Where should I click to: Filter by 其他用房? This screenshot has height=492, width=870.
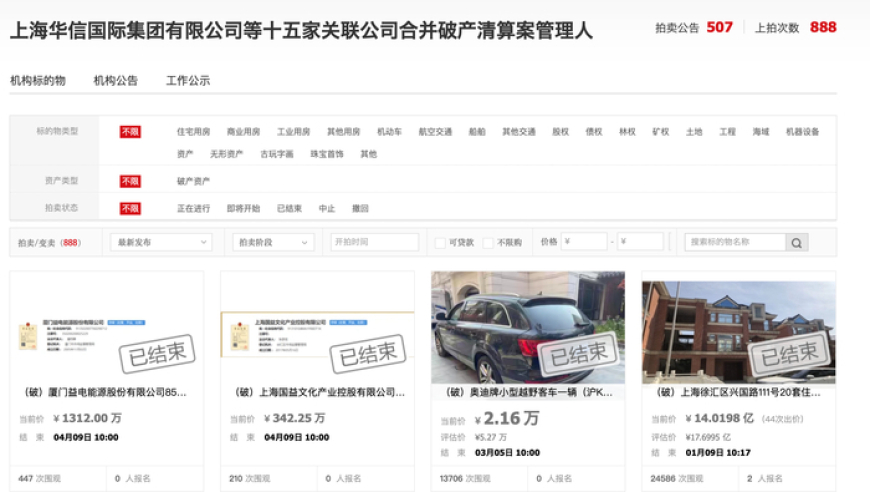click(x=343, y=132)
